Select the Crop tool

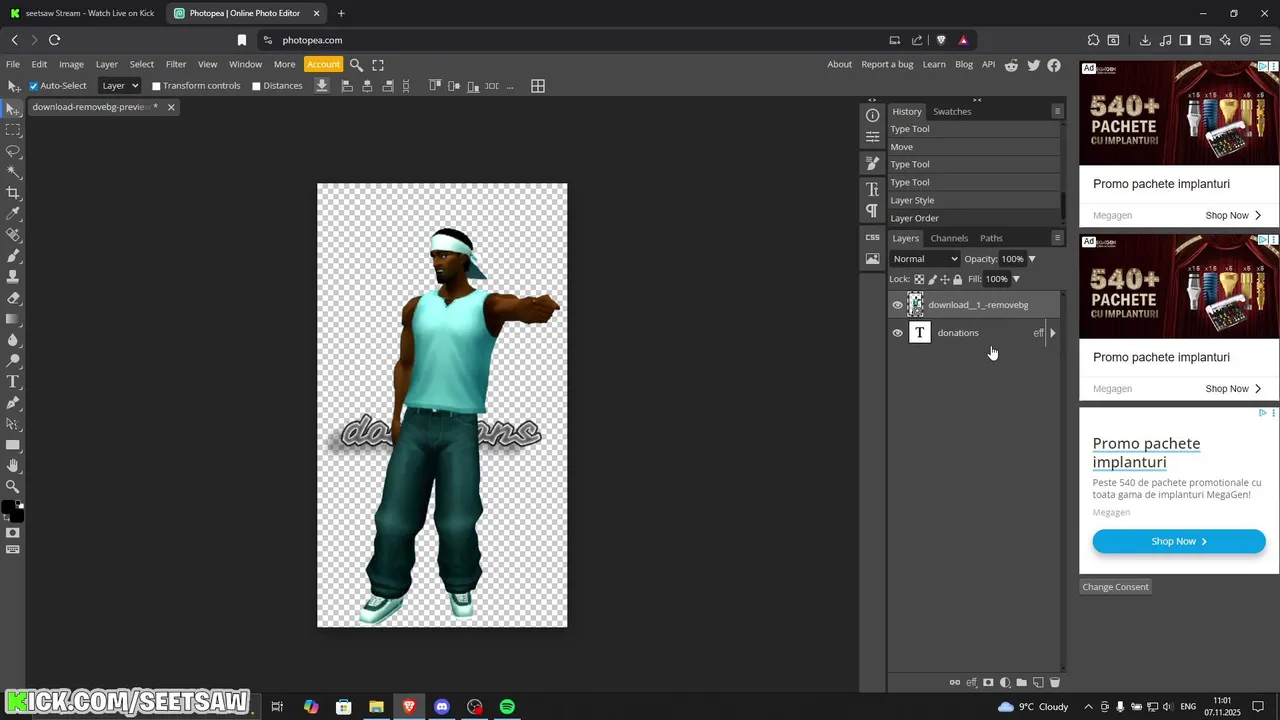click(x=13, y=193)
